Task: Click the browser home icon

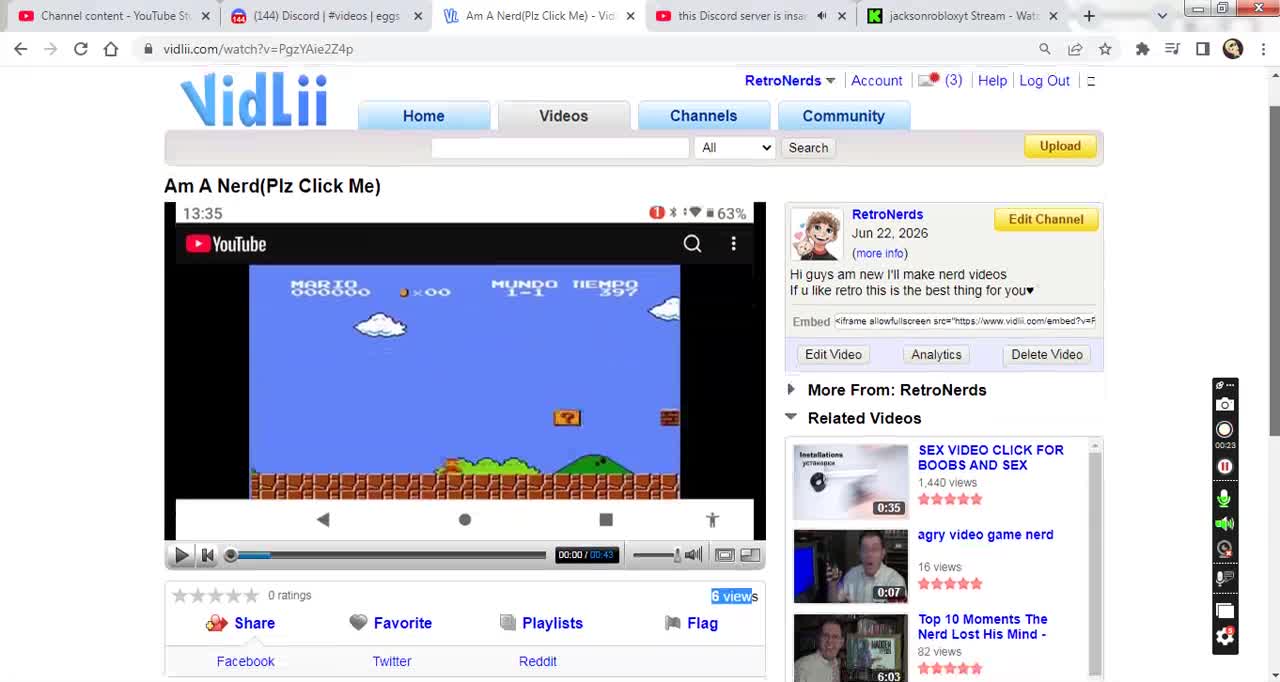Action: pos(111,49)
